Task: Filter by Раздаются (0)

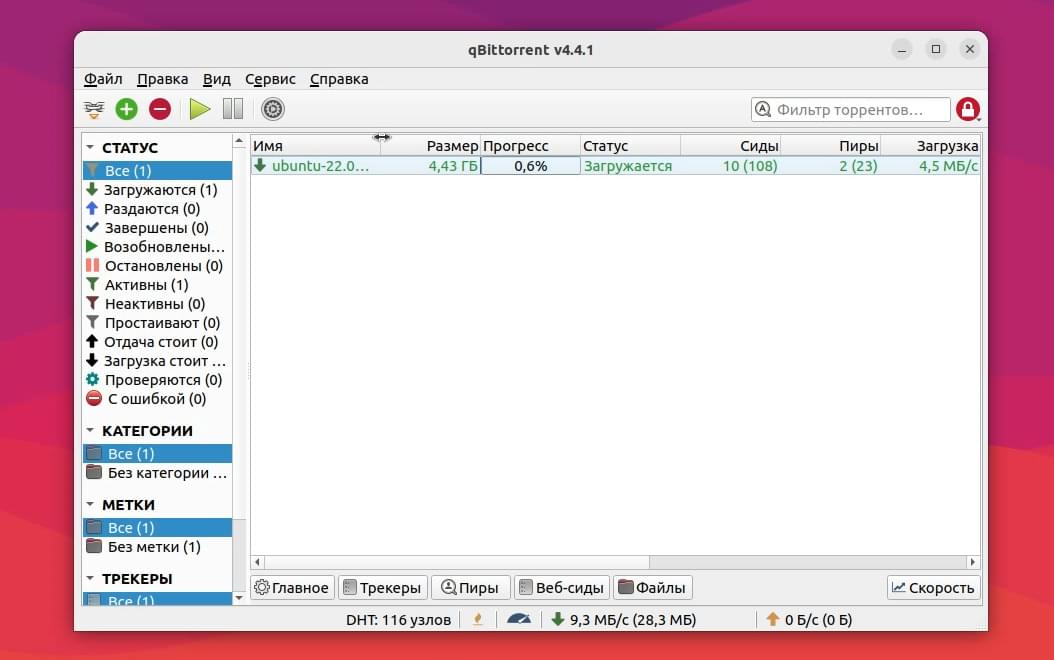Action: pyautogui.click(x=157, y=208)
